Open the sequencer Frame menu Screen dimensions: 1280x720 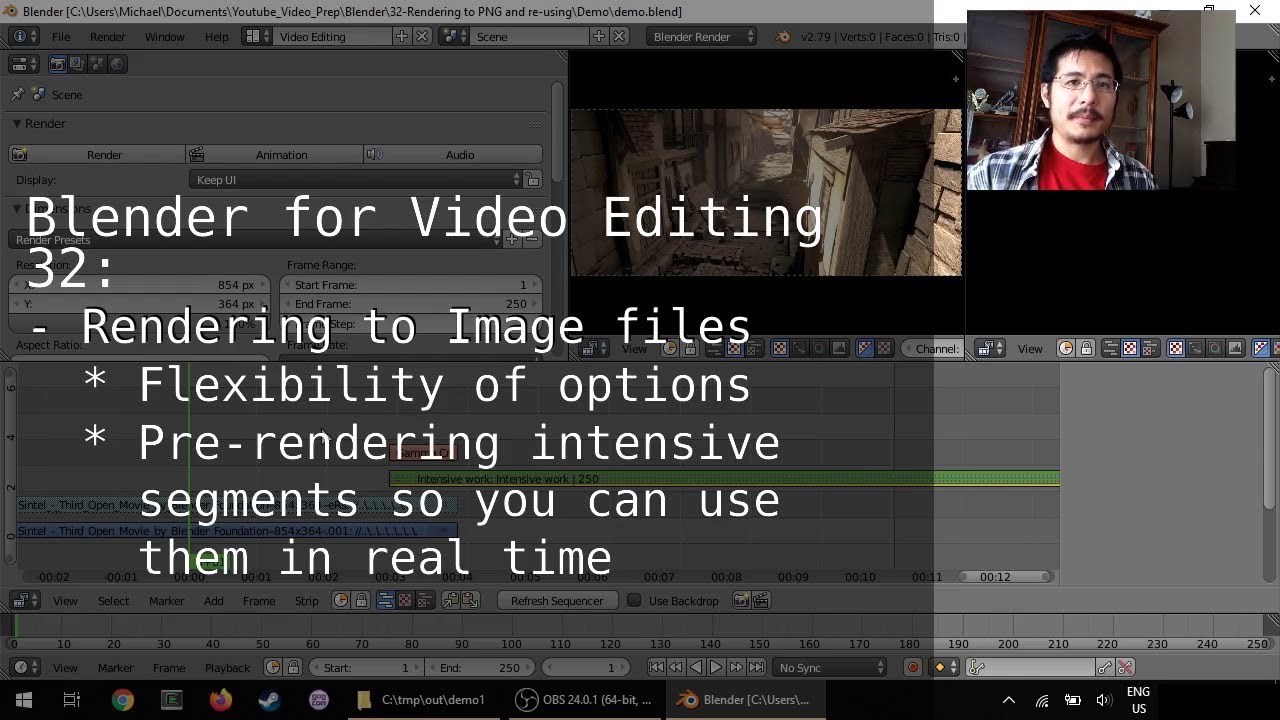258,601
